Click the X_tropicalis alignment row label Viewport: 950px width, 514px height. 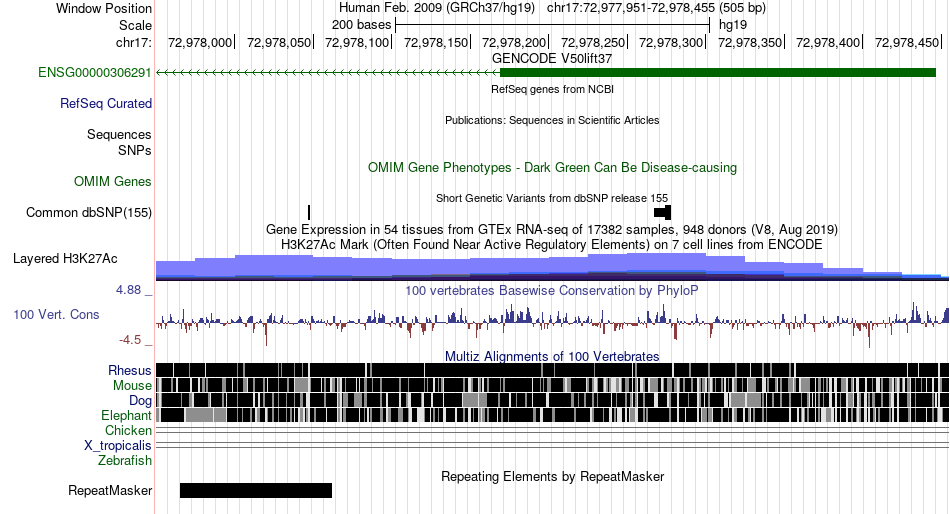[118, 446]
